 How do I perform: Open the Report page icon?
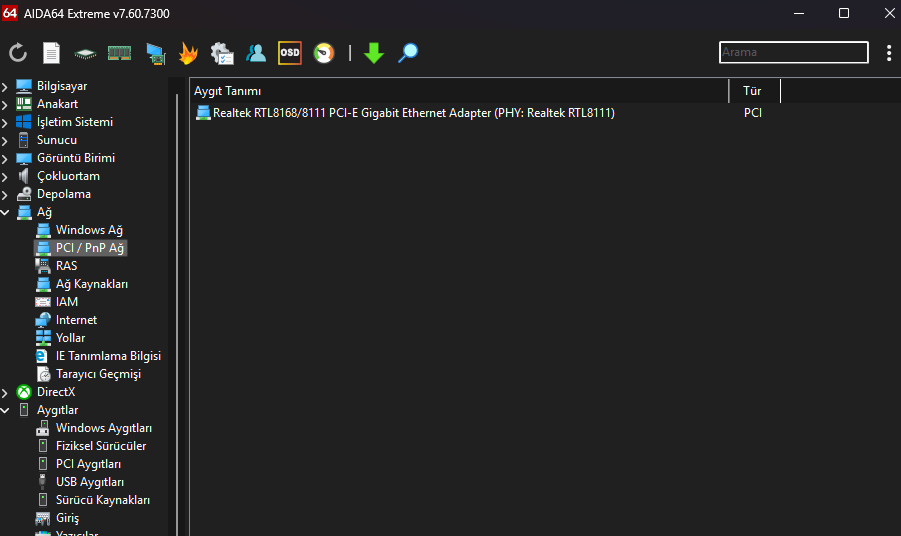pos(51,53)
